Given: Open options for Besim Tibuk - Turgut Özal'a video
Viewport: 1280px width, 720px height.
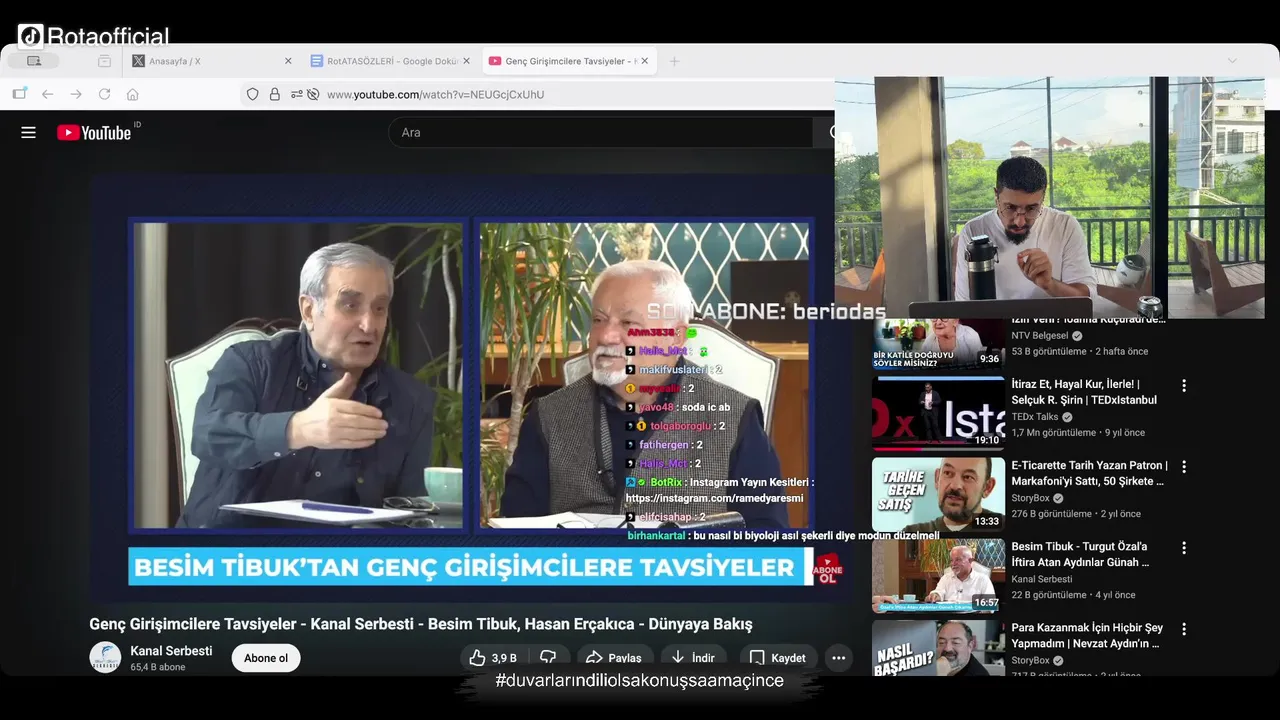Looking at the screenshot, I should coord(1184,548).
